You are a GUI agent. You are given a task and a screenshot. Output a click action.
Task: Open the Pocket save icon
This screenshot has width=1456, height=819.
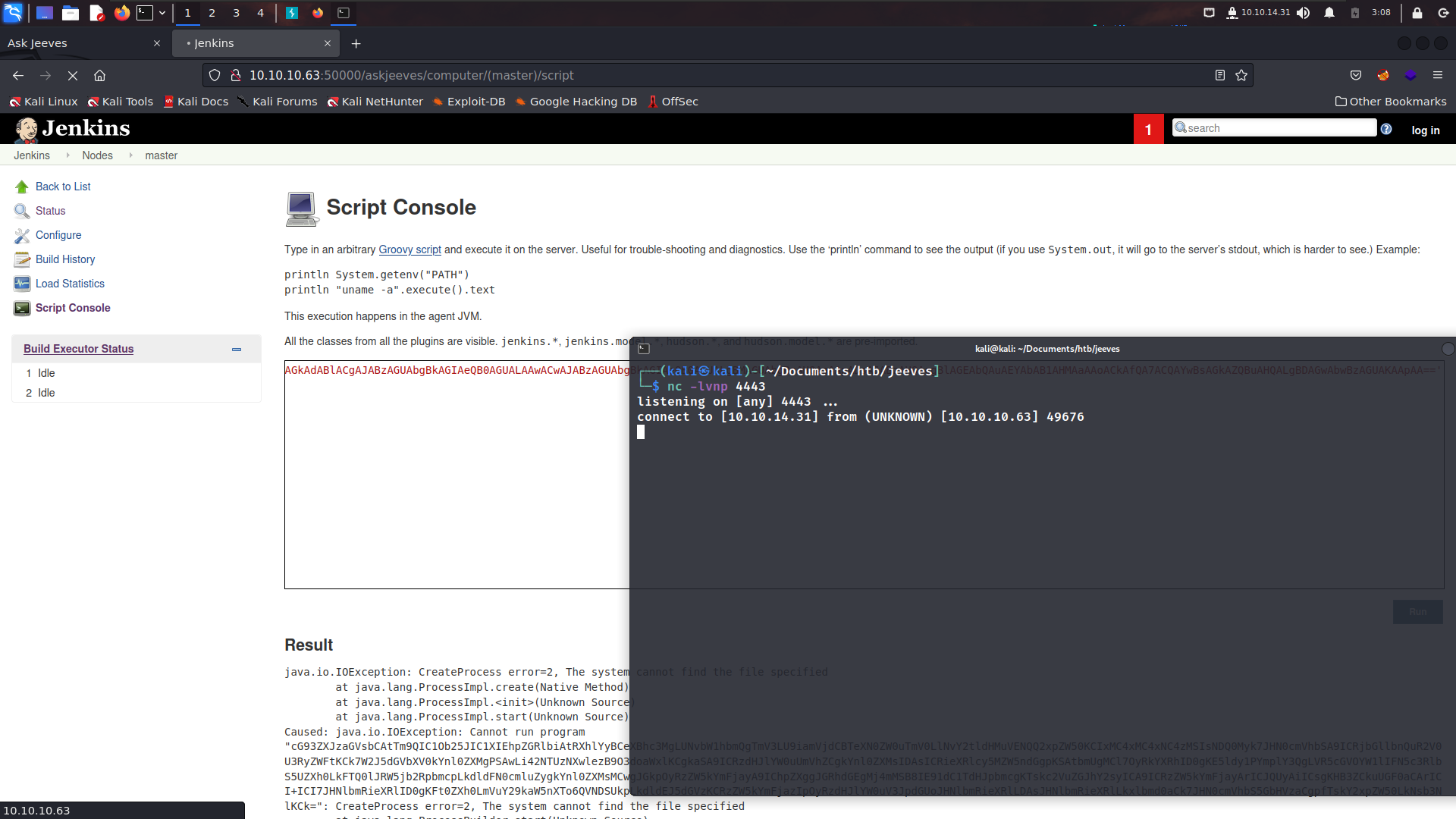(1356, 75)
